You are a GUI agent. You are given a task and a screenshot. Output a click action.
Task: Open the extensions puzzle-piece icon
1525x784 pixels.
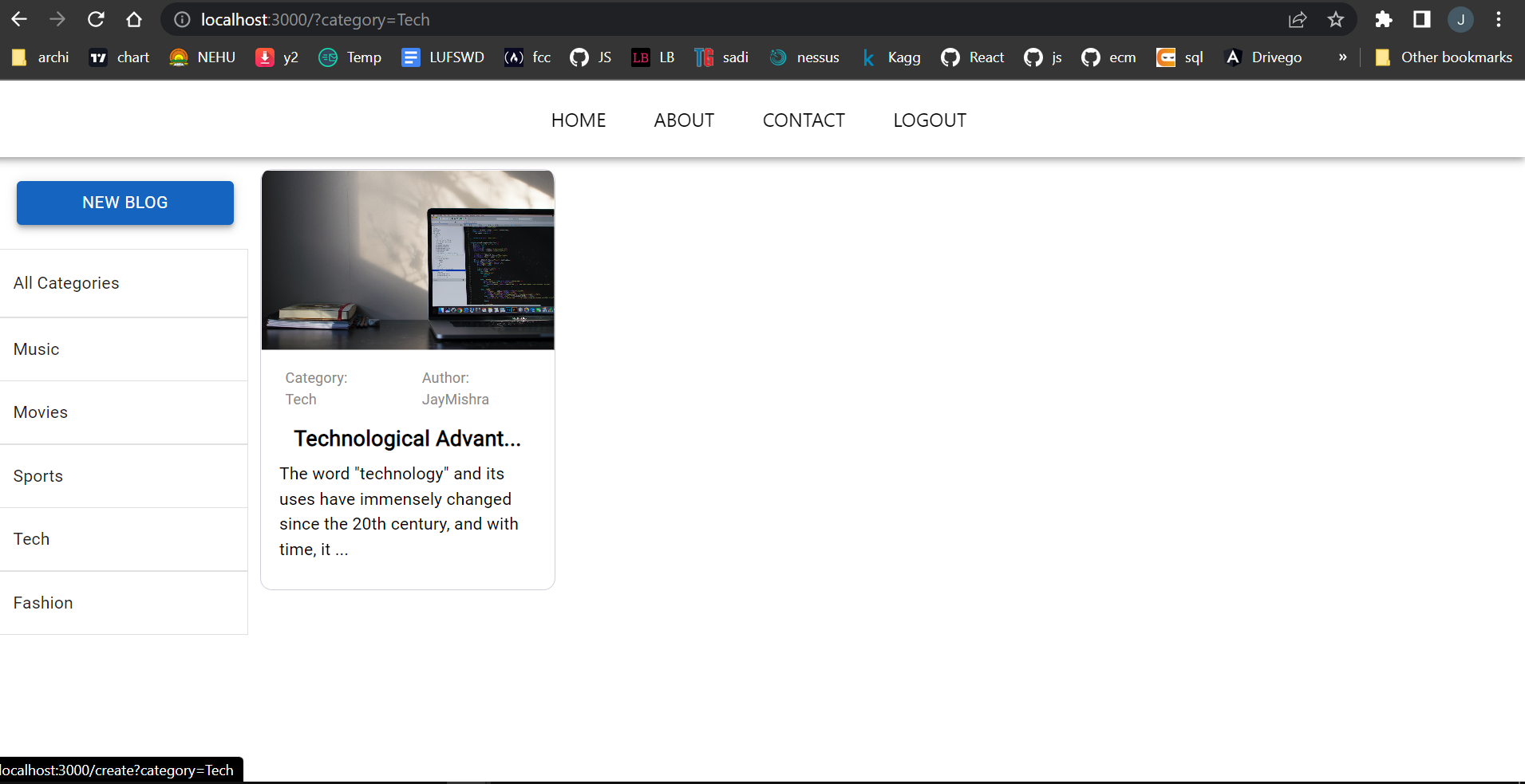[x=1384, y=19]
